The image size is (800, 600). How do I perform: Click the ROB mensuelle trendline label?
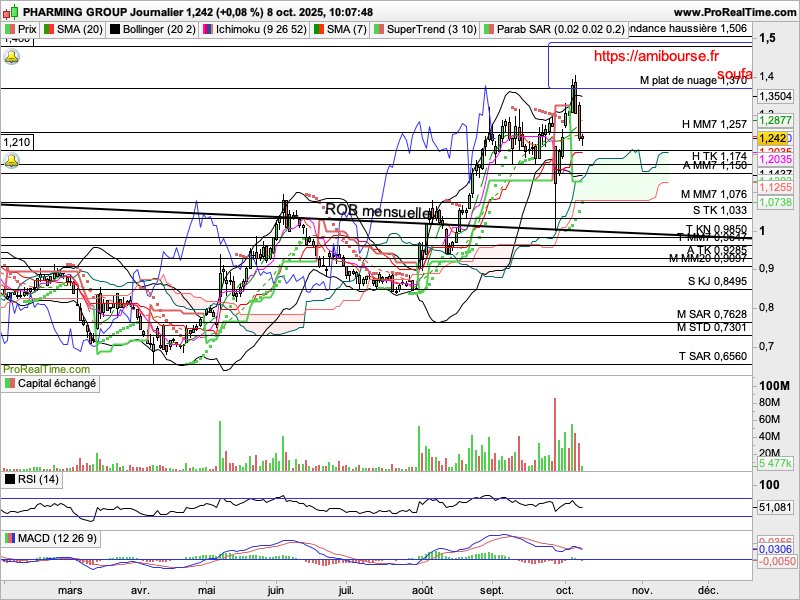pos(379,211)
